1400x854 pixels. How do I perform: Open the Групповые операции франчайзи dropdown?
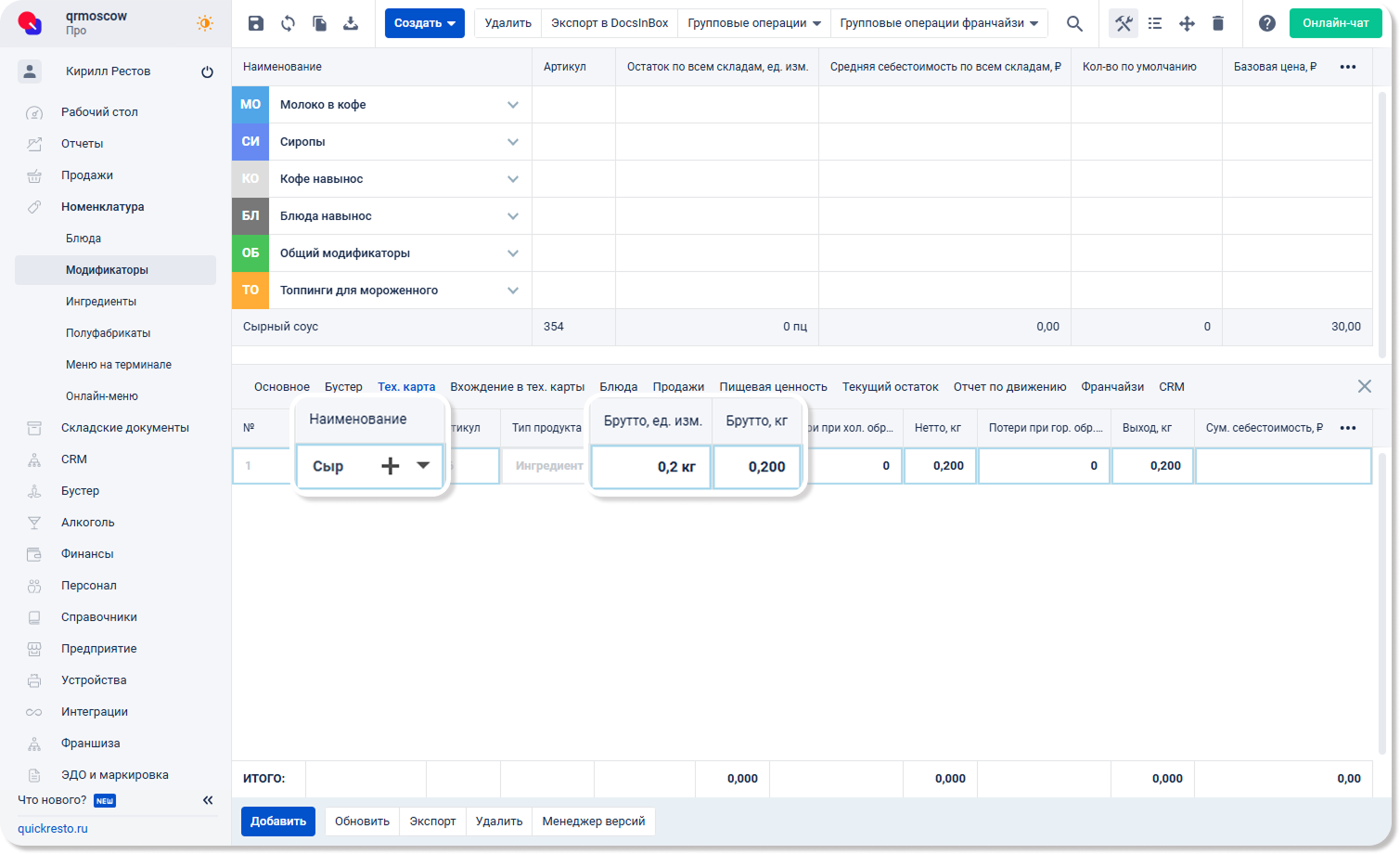(x=939, y=23)
